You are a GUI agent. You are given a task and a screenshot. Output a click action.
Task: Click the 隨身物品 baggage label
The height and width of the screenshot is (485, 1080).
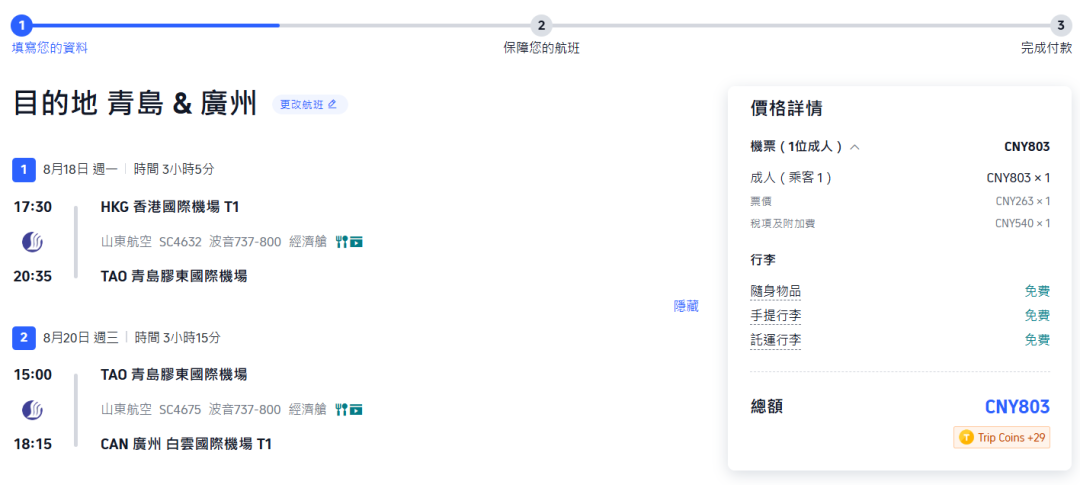point(776,291)
